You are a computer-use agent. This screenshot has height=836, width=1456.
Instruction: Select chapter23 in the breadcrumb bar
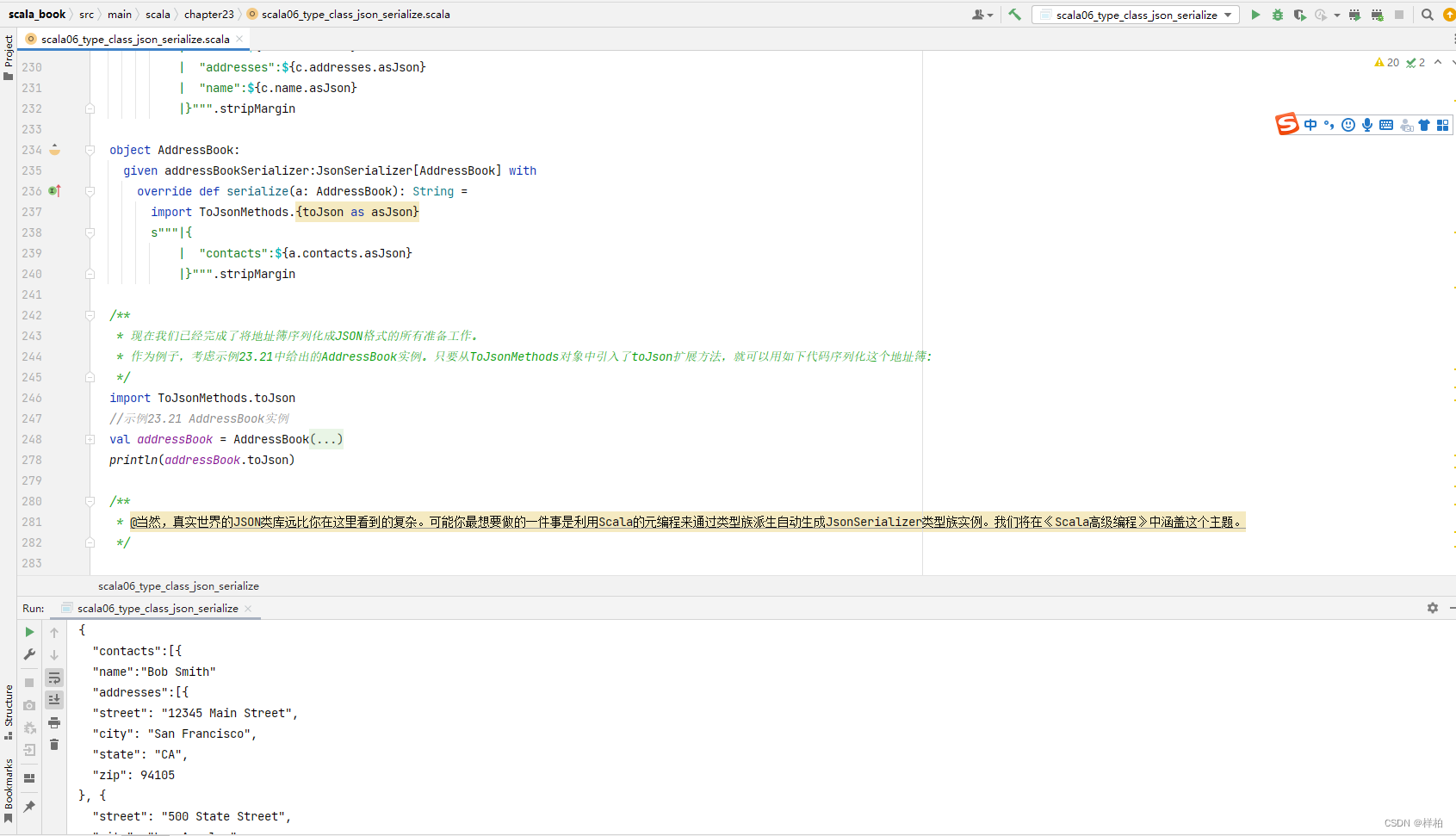click(x=208, y=14)
